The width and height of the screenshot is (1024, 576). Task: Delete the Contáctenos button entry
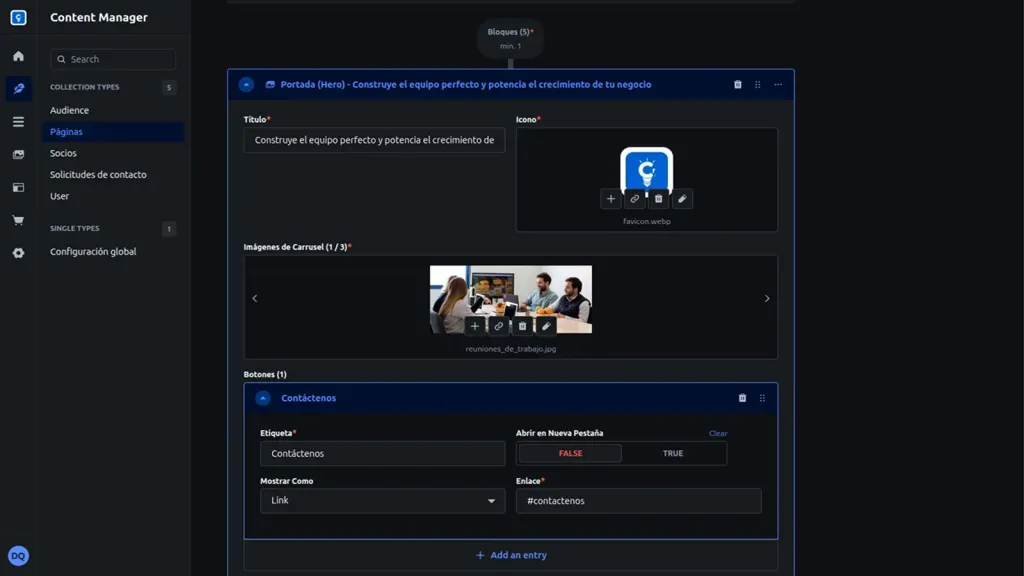click(743, 398)
